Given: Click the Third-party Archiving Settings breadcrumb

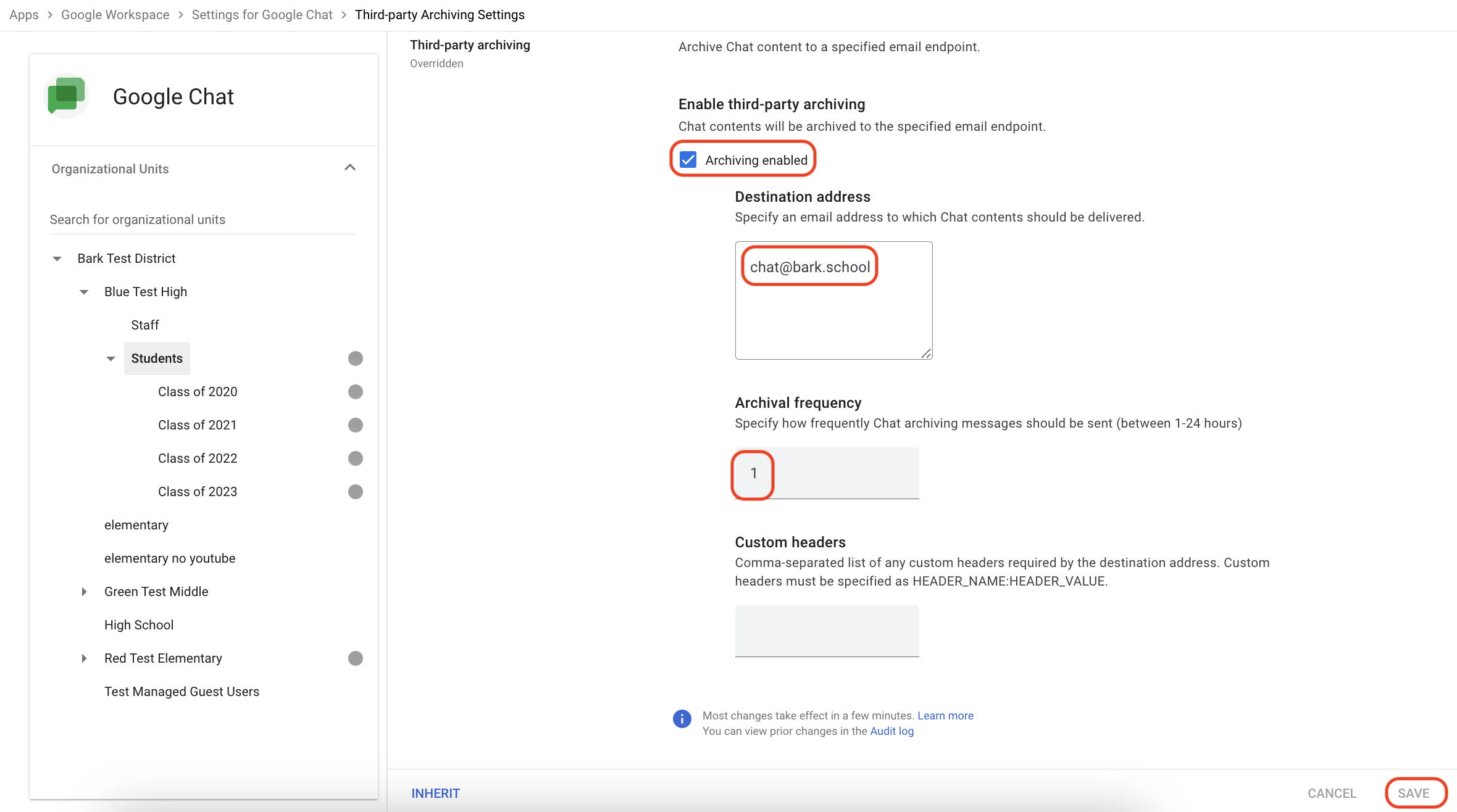Looking at the screenshot, I should click(x=440, y=15).
